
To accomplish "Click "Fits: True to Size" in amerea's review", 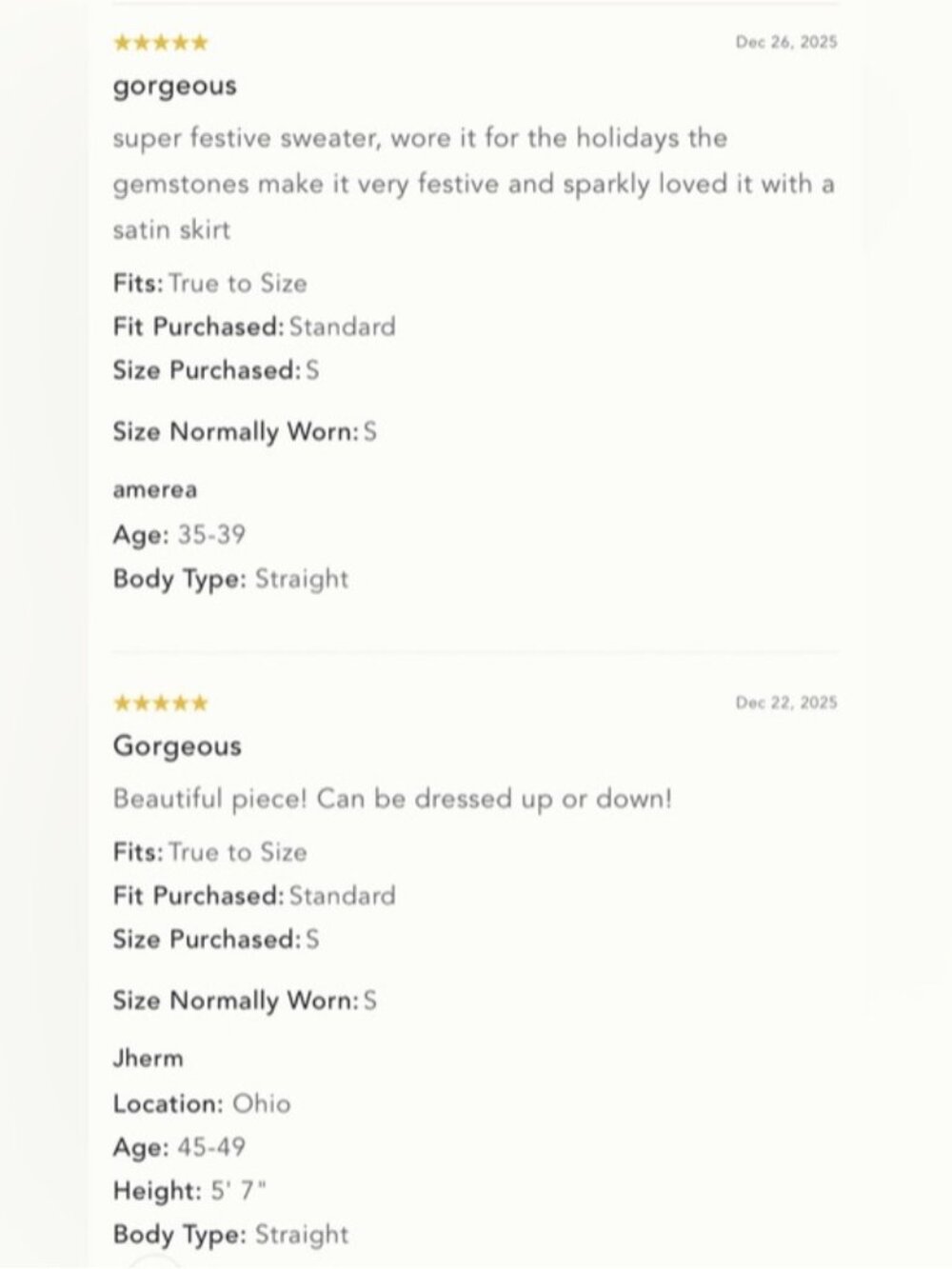I will 209,284.
